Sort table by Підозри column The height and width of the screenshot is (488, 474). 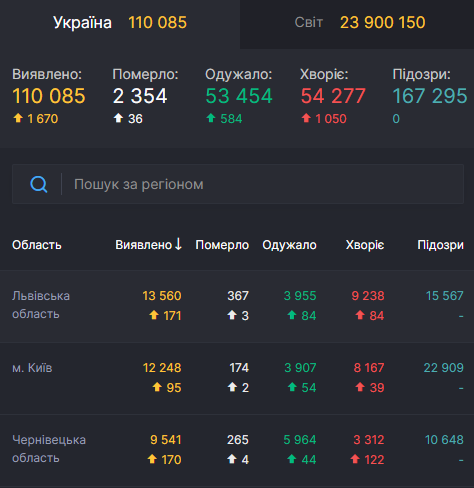tap(440, 245)
